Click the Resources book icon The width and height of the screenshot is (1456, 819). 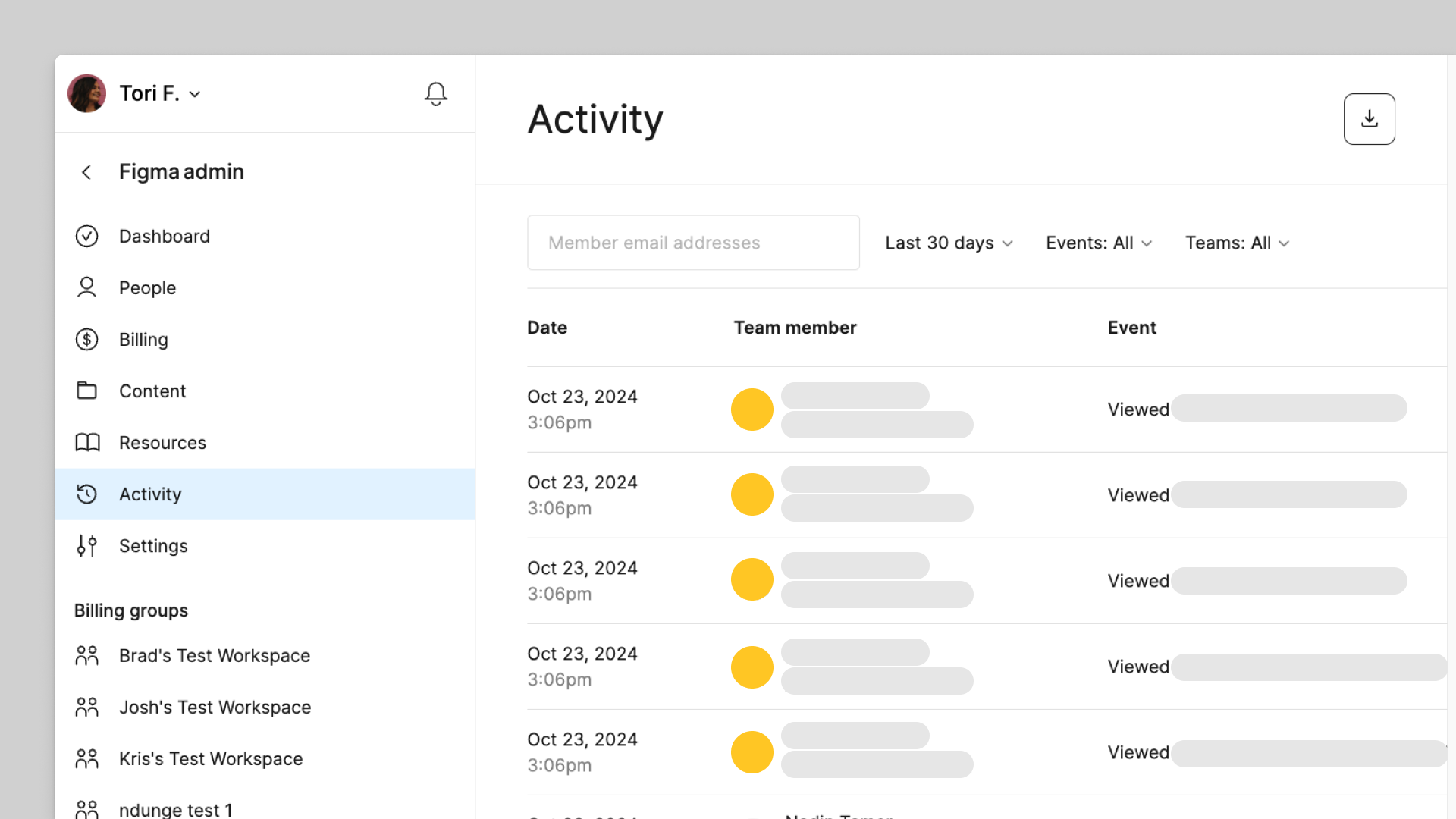pyautogui.click(x=87, y=443)
